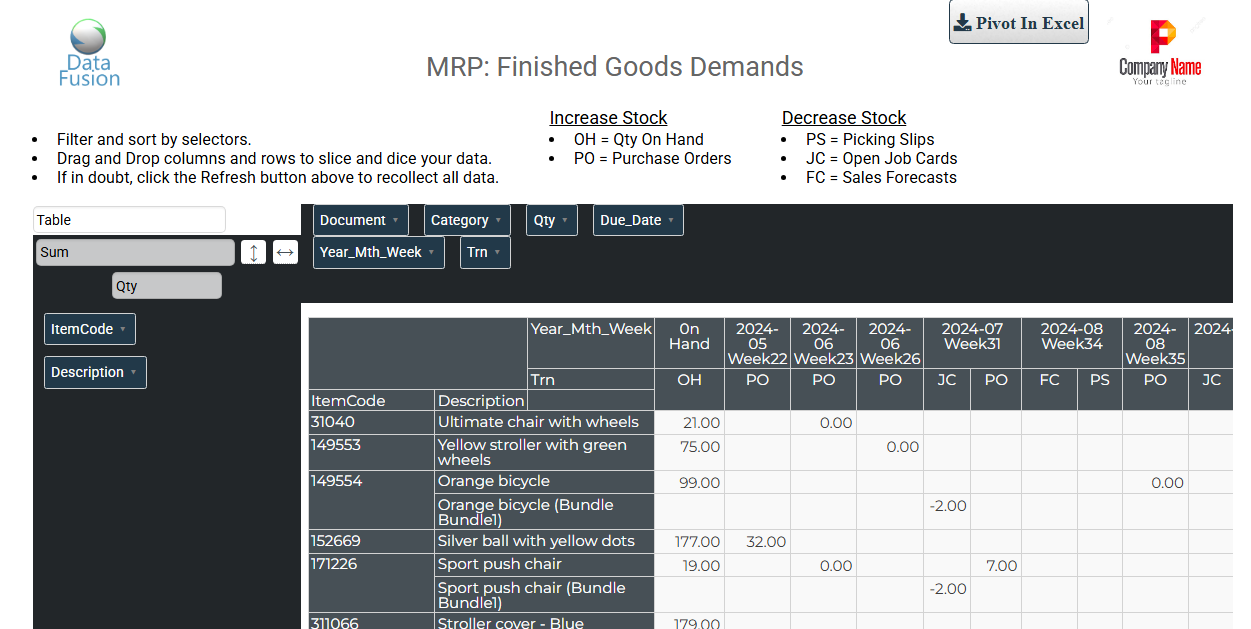Open the Year_Mth_Week column filter

(x=378, y=253)
